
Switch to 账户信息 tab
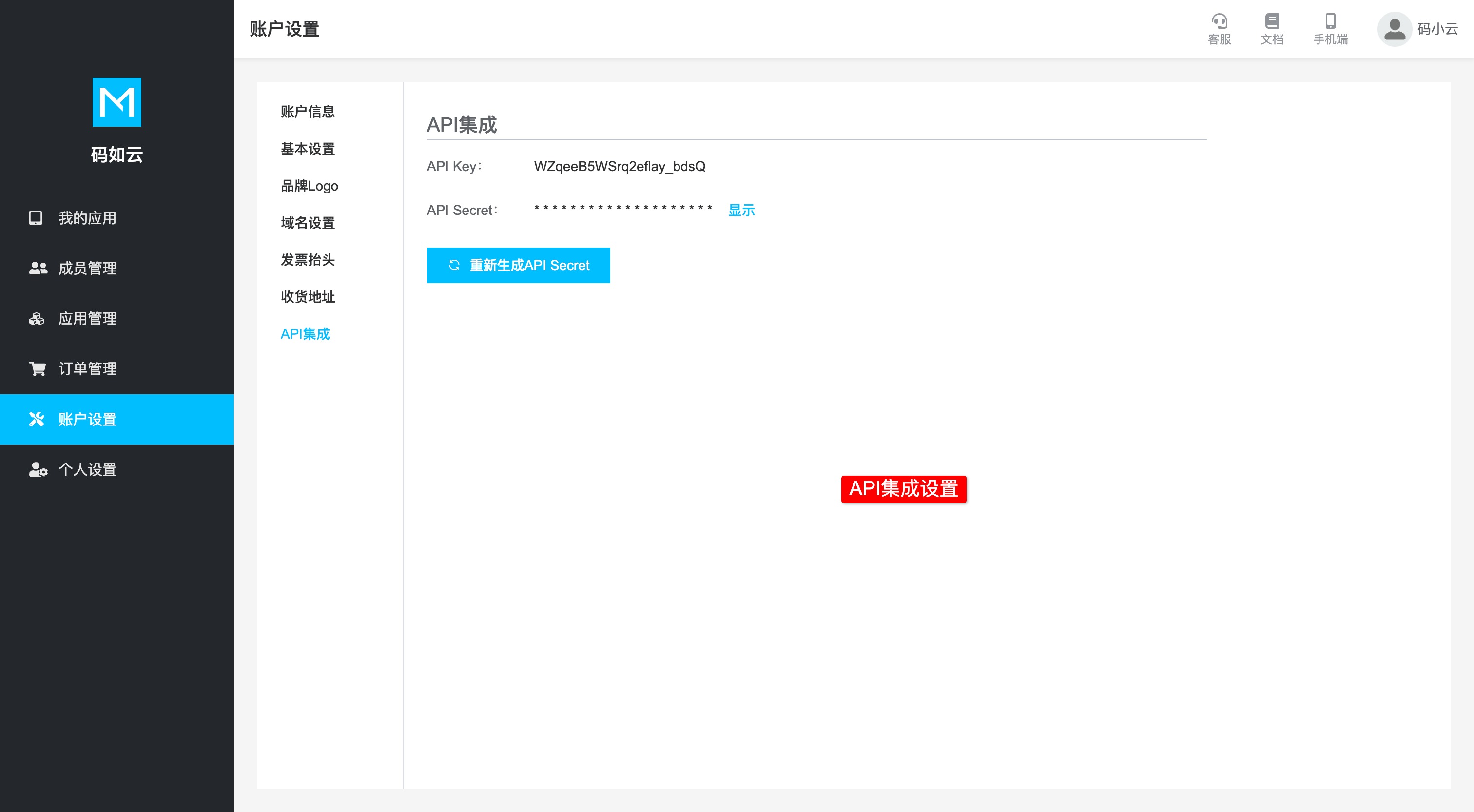pos(308,112)
